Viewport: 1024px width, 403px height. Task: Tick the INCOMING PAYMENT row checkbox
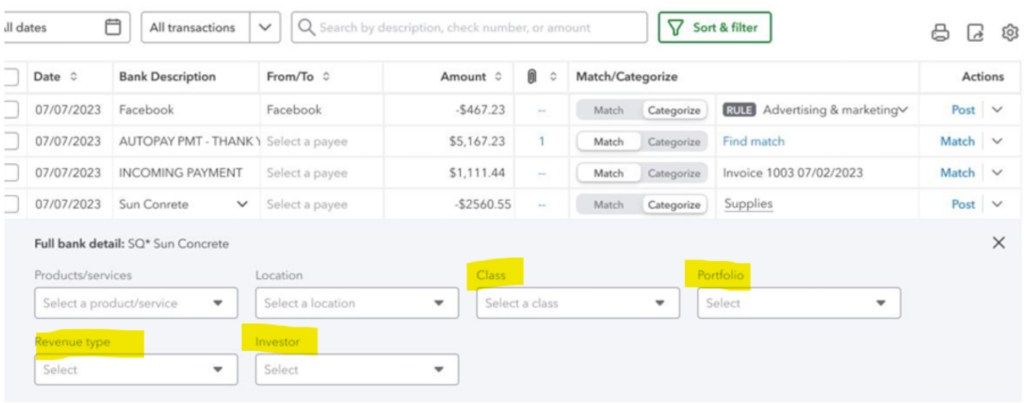click(10, 173)
